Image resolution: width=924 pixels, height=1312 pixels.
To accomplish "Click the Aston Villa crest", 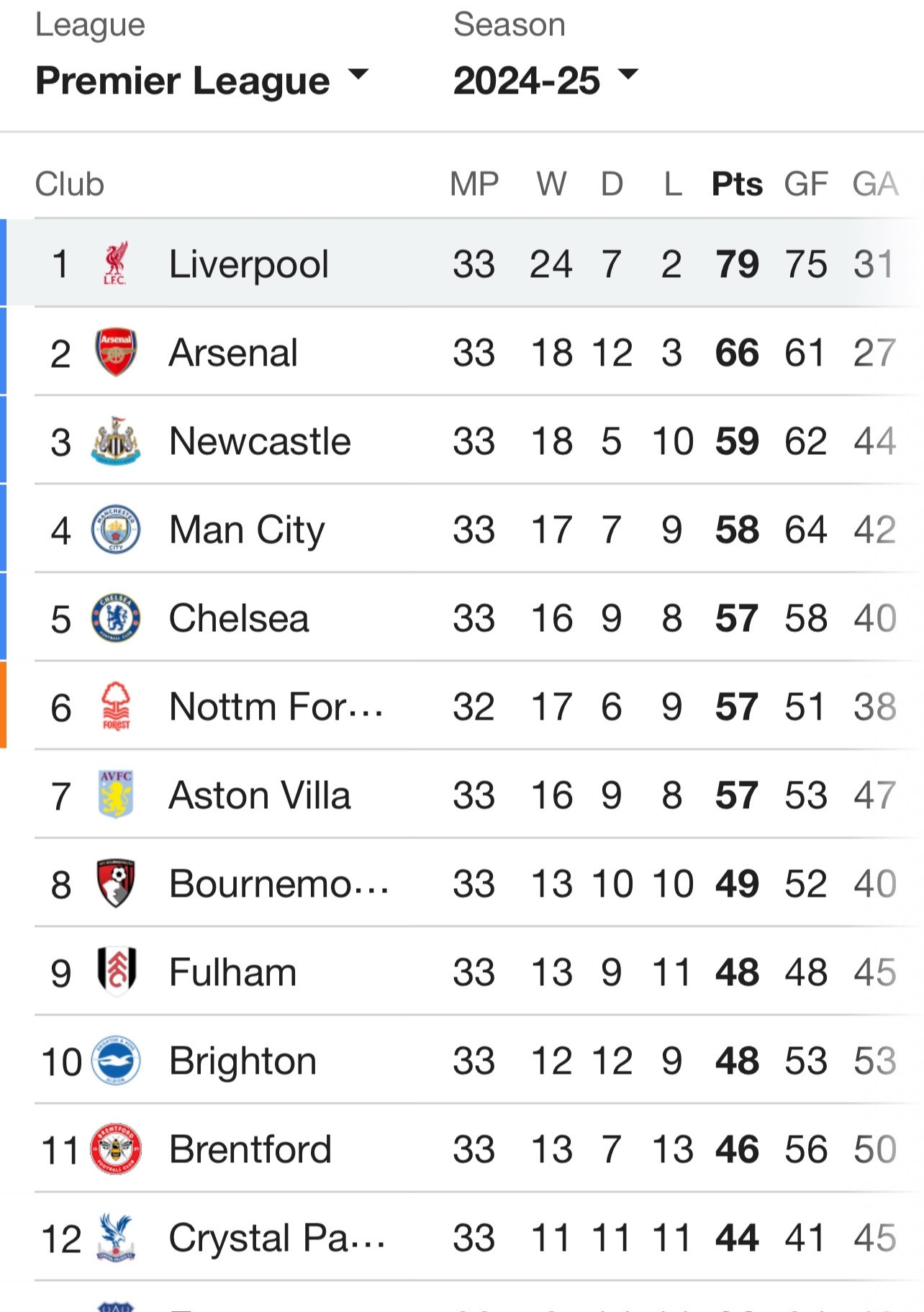I will (x=116, y=795).
